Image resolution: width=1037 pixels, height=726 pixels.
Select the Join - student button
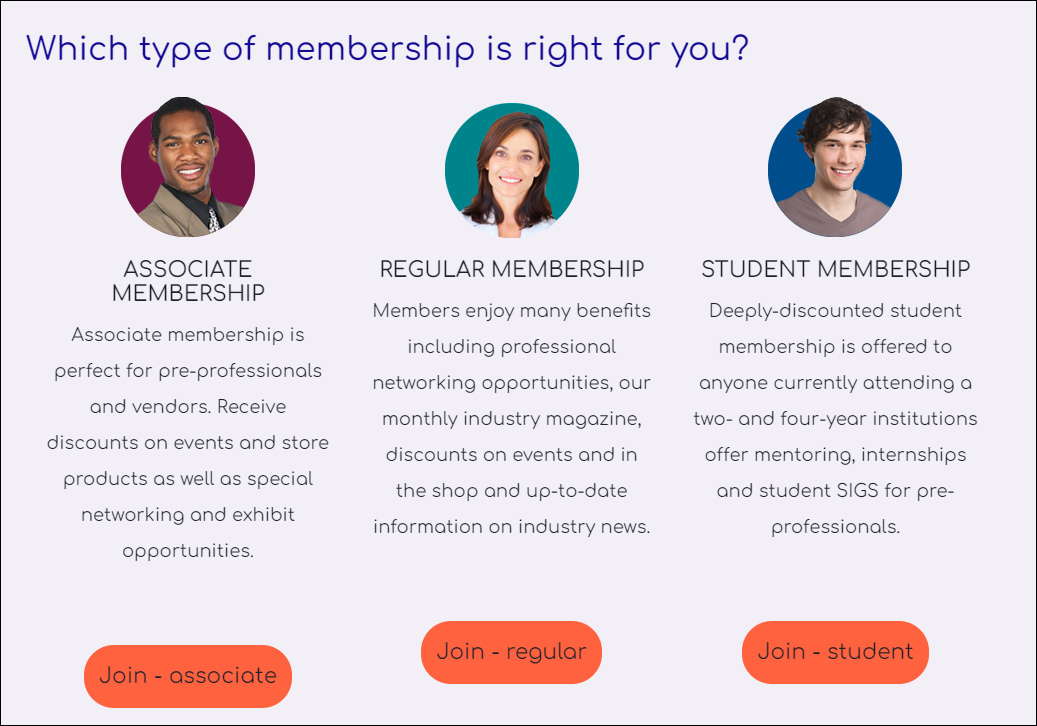[835, 652]
